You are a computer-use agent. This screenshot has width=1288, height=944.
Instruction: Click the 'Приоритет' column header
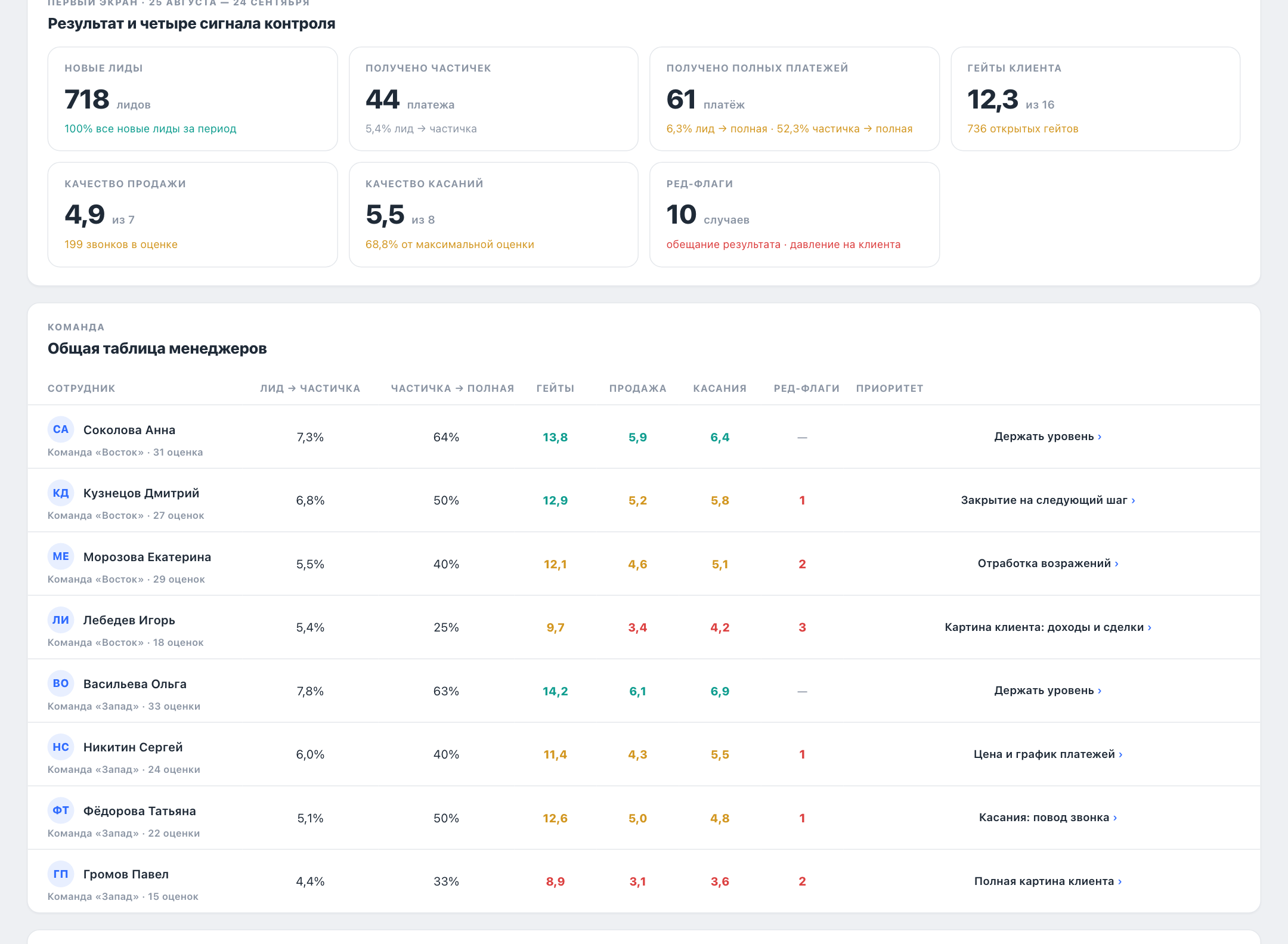(x=890, y=388)
